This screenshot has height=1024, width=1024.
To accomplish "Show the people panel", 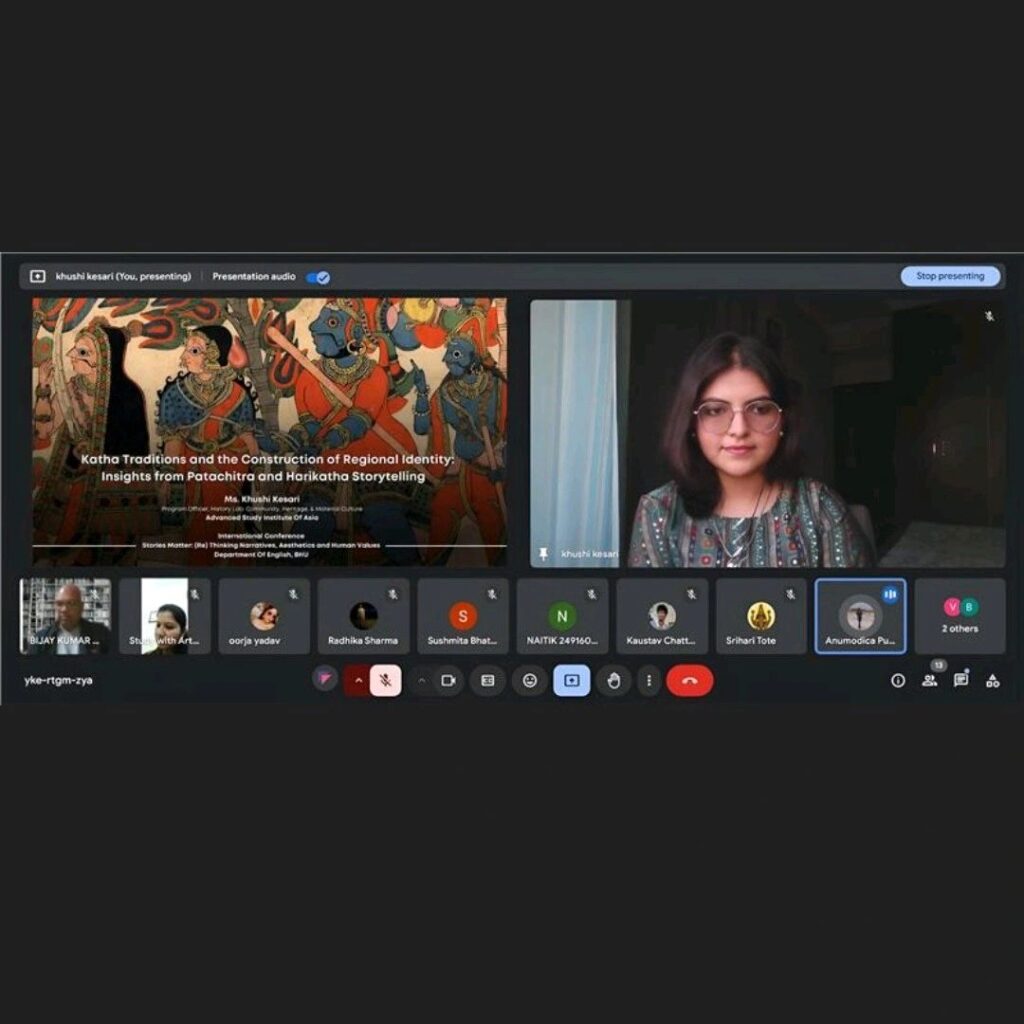I will pos(930,681).
